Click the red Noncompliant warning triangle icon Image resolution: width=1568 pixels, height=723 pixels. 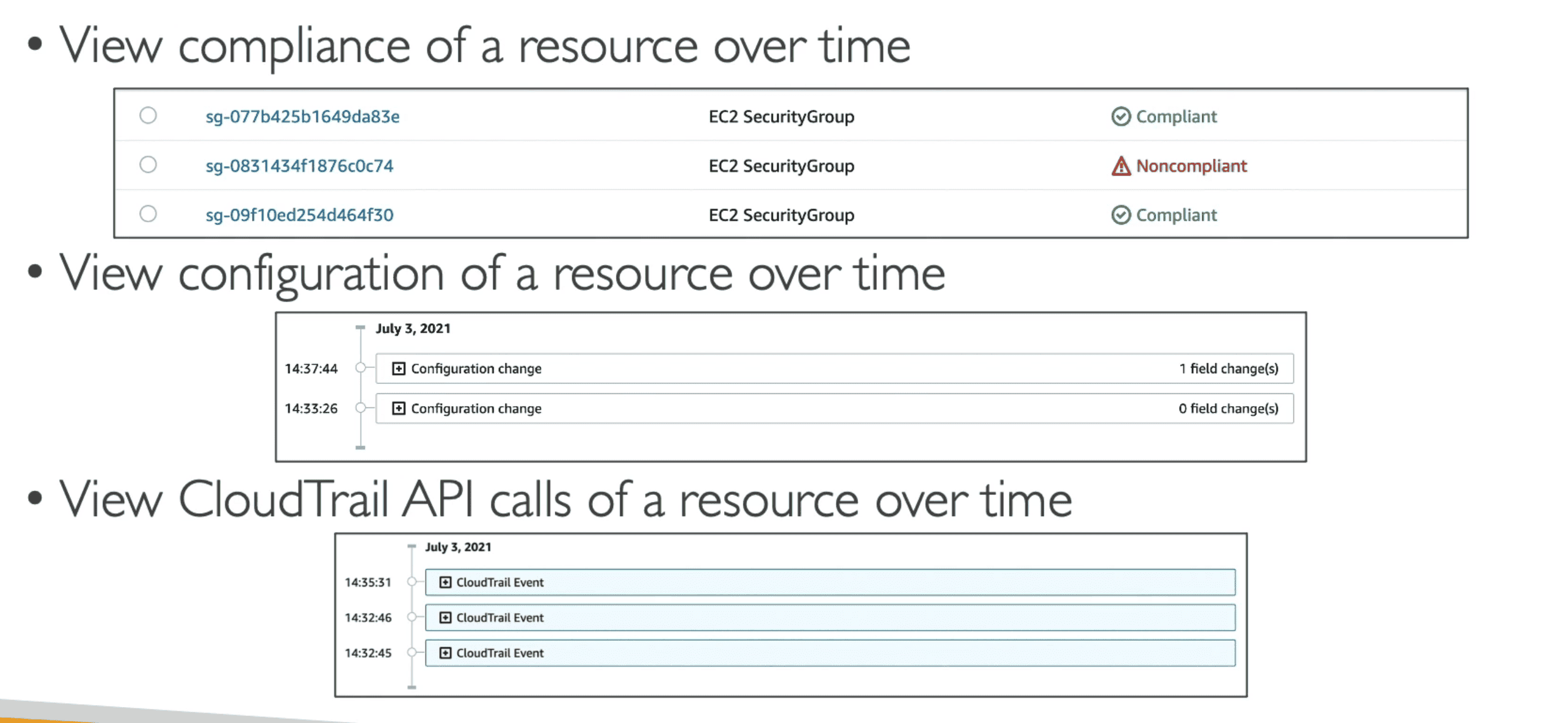(x=1121, y=166)
